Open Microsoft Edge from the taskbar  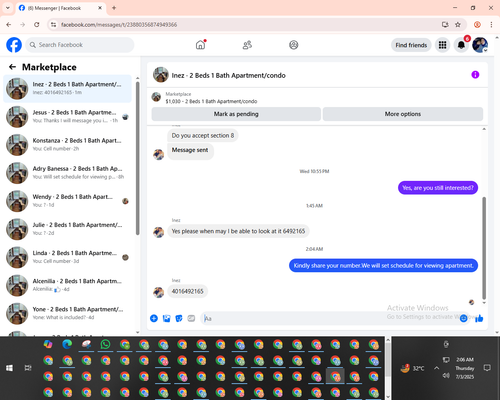[67, 344]
